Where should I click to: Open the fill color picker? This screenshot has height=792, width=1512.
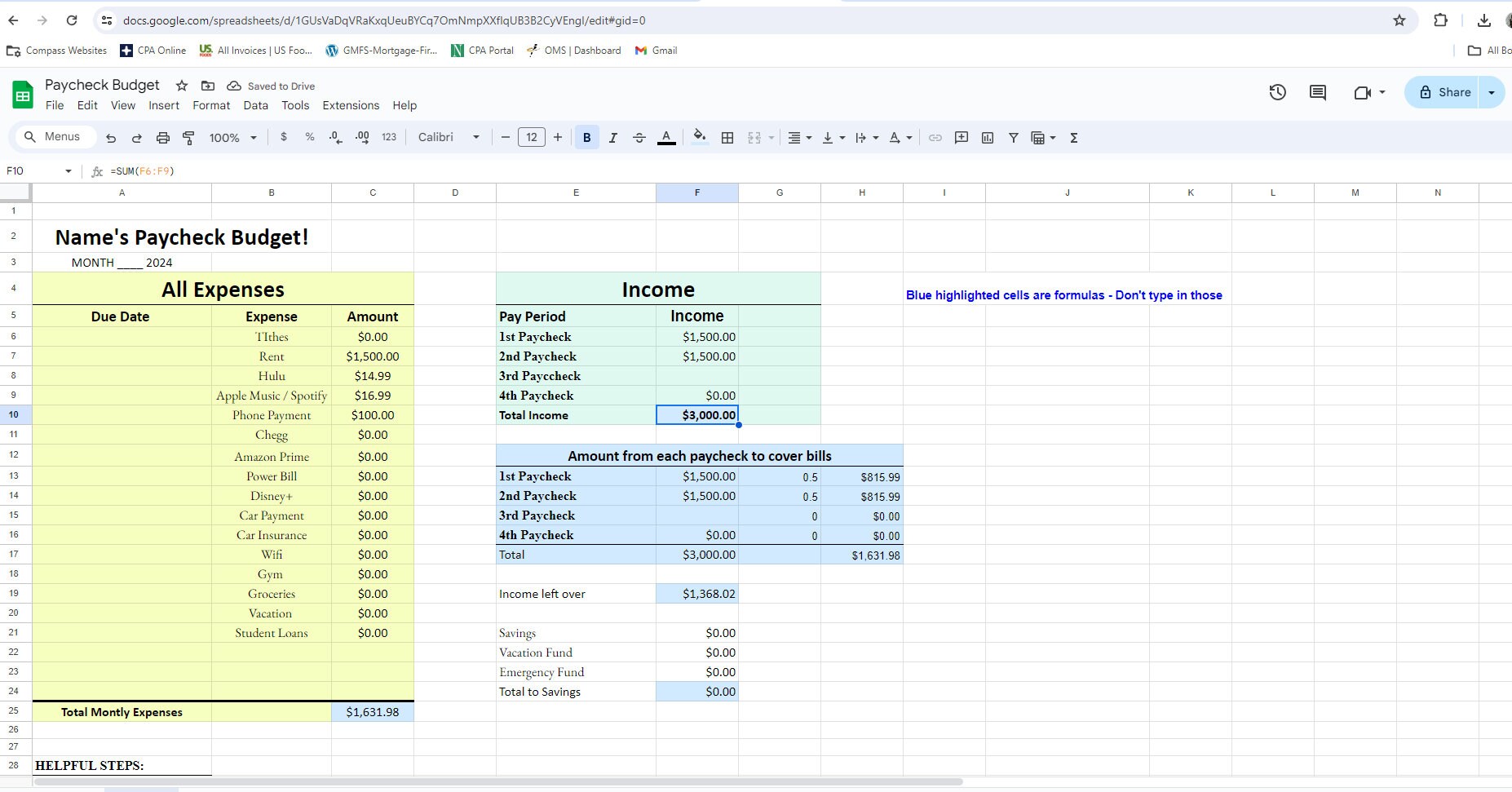point(699,137)
